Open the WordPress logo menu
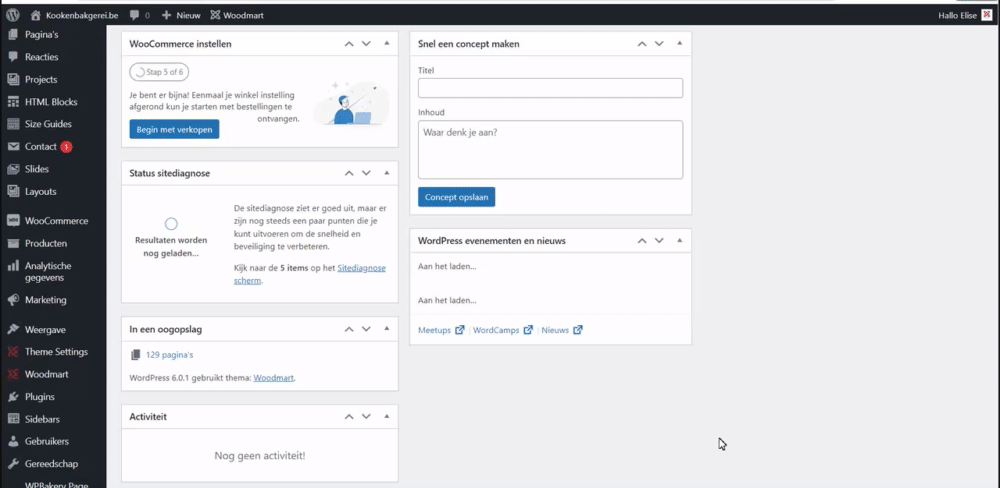Viewport: 1000px width, 488px height. pos(13,15)
